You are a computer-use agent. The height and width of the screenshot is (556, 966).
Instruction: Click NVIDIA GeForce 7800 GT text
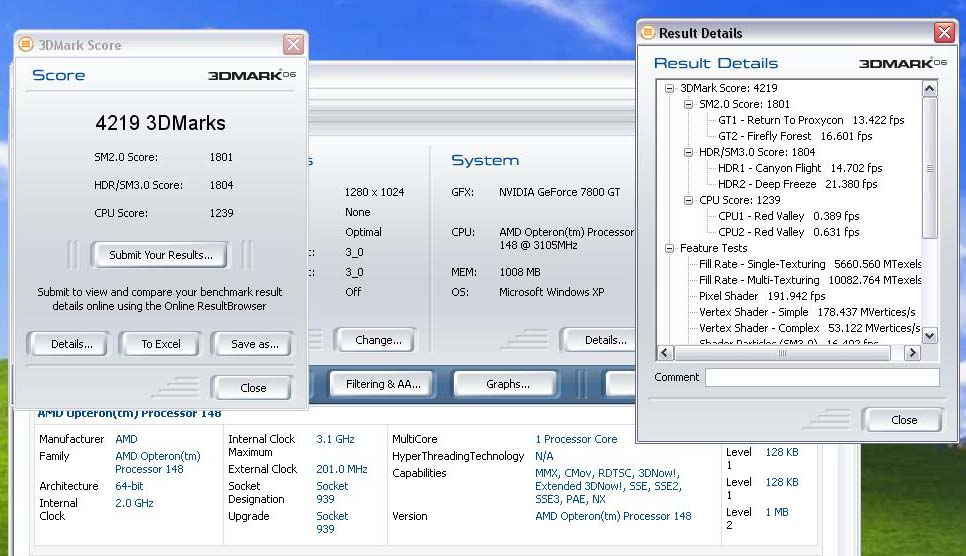point(559,192)
